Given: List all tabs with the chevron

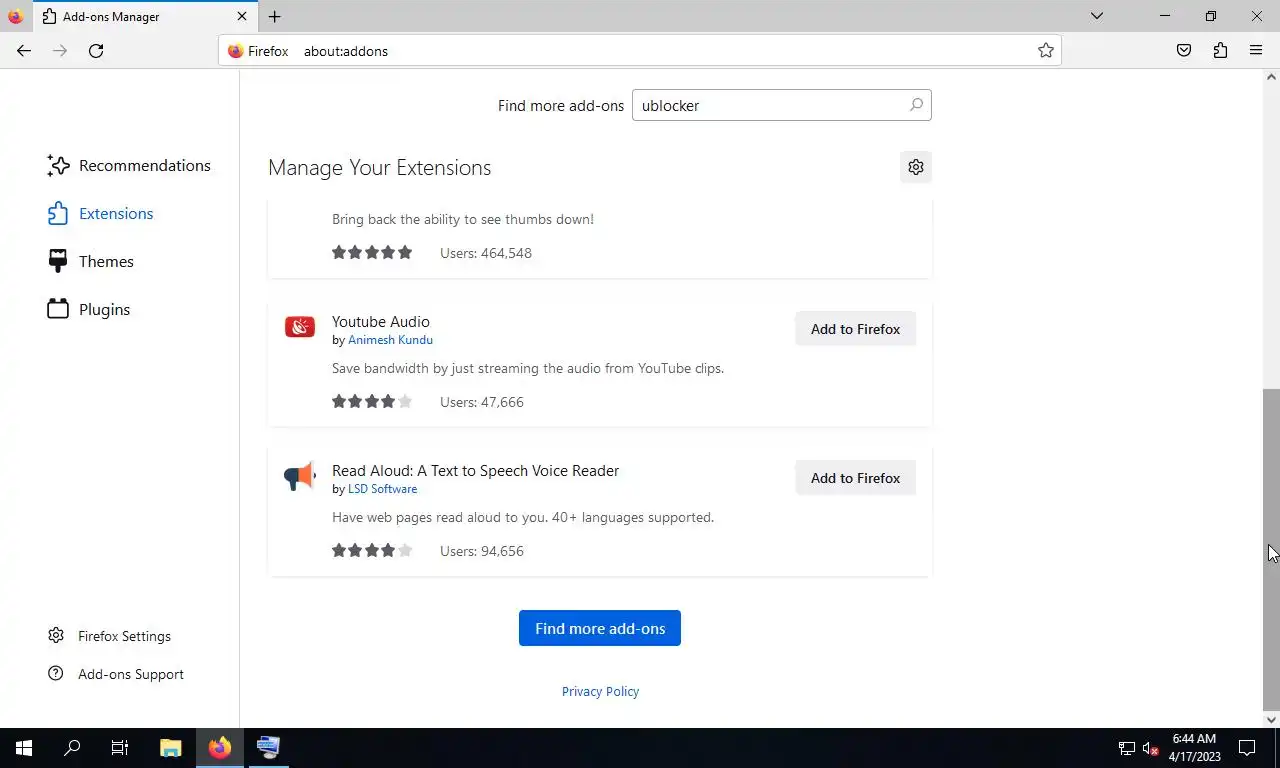Looking at the screenshot, I should tap(1097, 16).
